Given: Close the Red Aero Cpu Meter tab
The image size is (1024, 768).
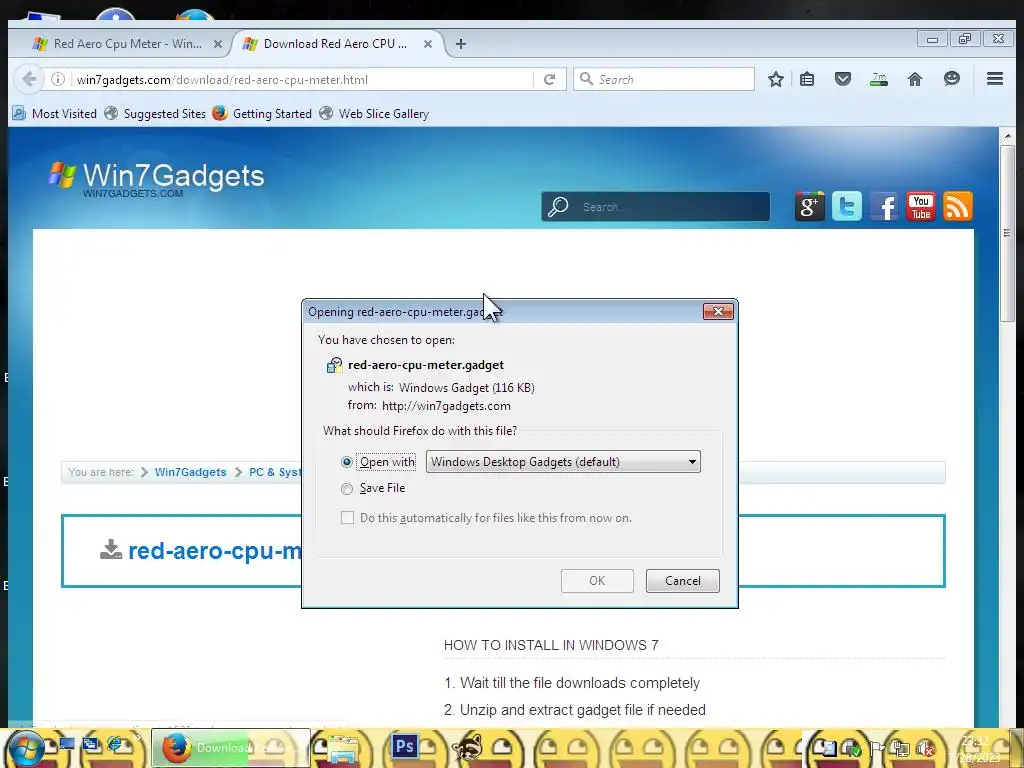Looking at the screenshot, I should coord(217,44).
